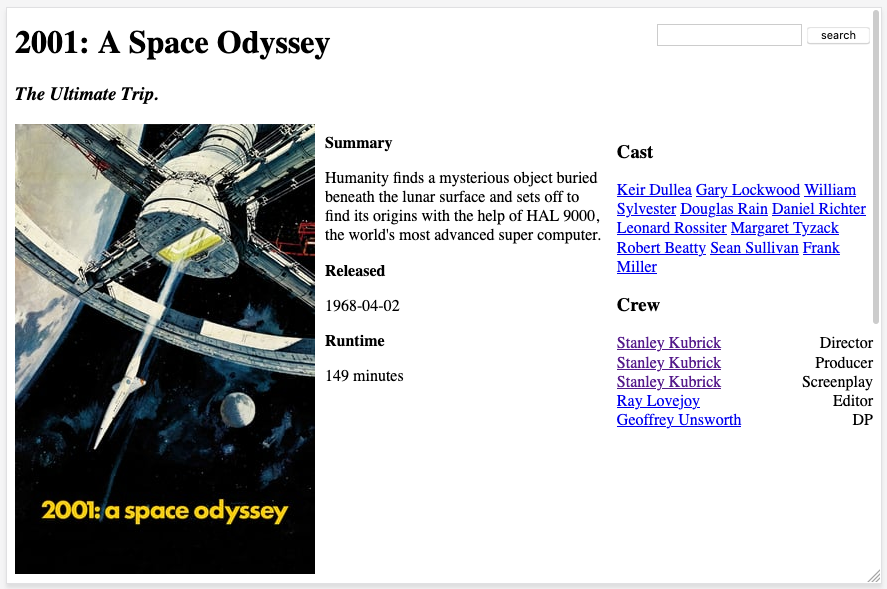Click the "Director" role label

click(846, 343)
